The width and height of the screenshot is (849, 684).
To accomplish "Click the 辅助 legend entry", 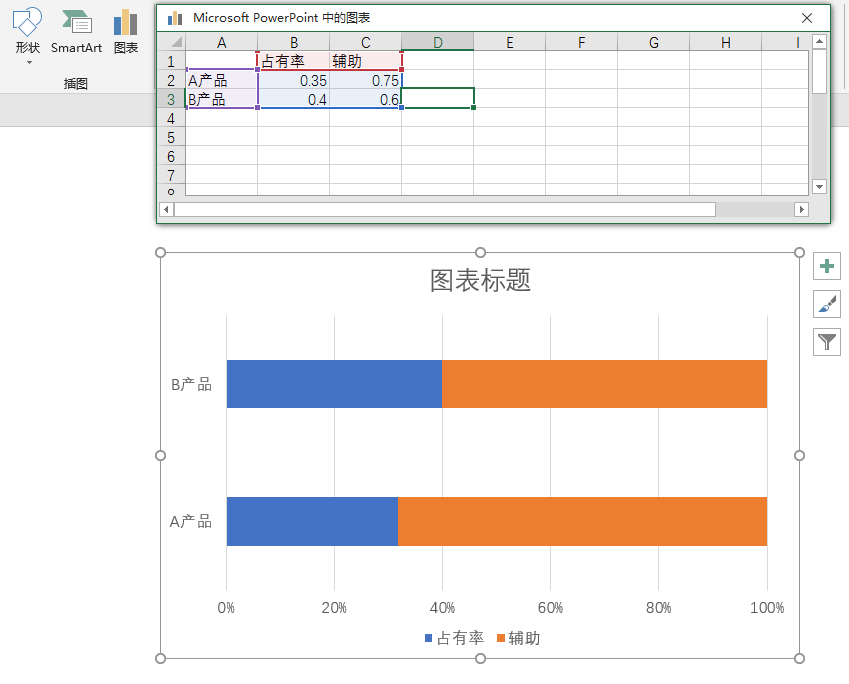I will click(518, 638).
